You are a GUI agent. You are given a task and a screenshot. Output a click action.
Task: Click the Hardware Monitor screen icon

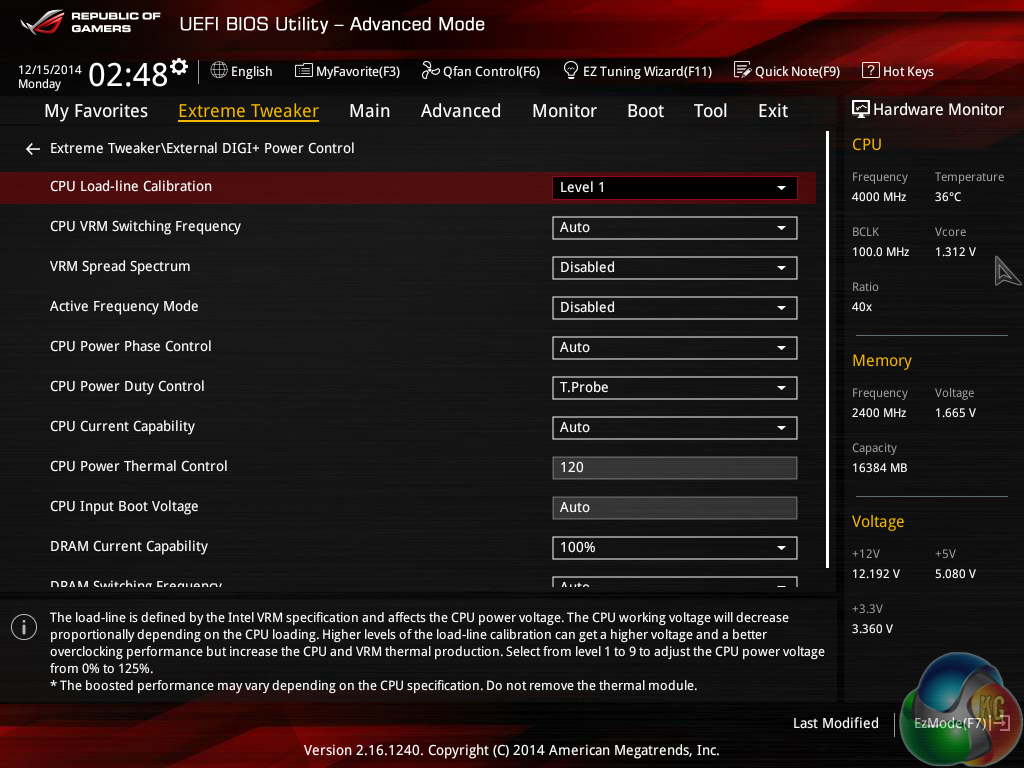861,109
